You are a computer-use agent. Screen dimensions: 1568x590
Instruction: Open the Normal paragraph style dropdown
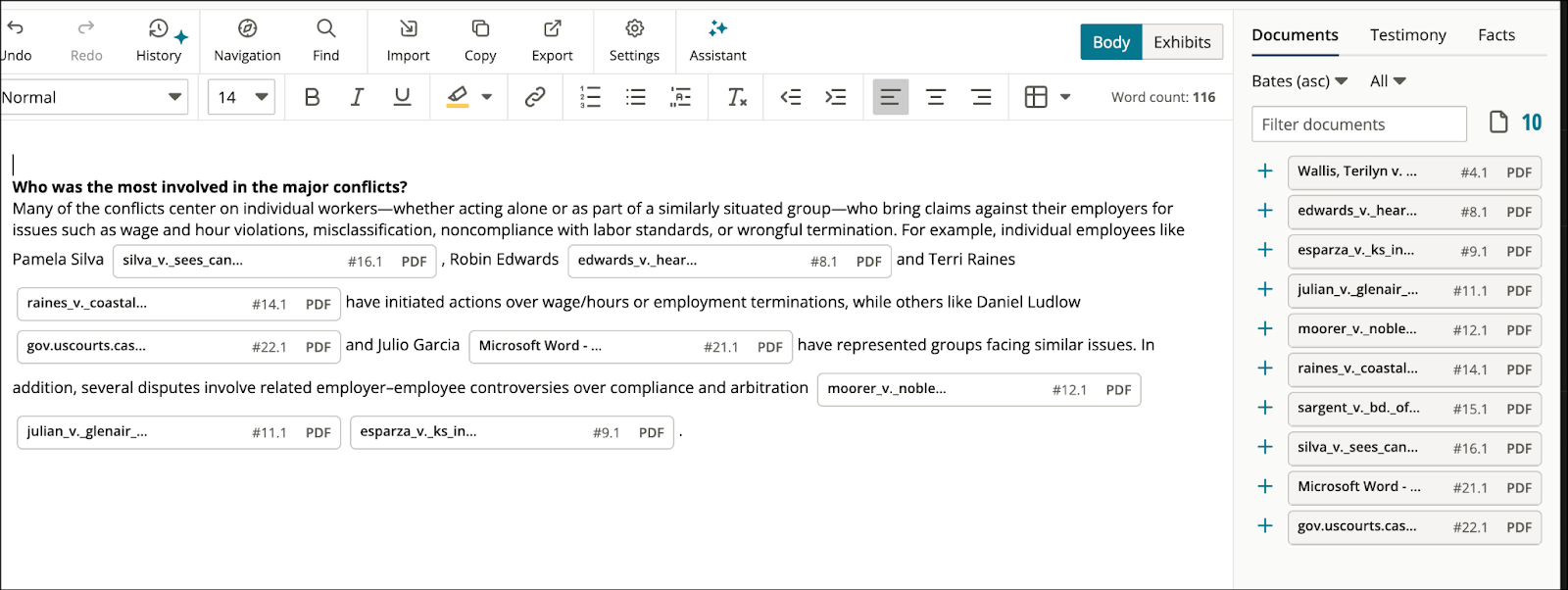click(93, 97)
